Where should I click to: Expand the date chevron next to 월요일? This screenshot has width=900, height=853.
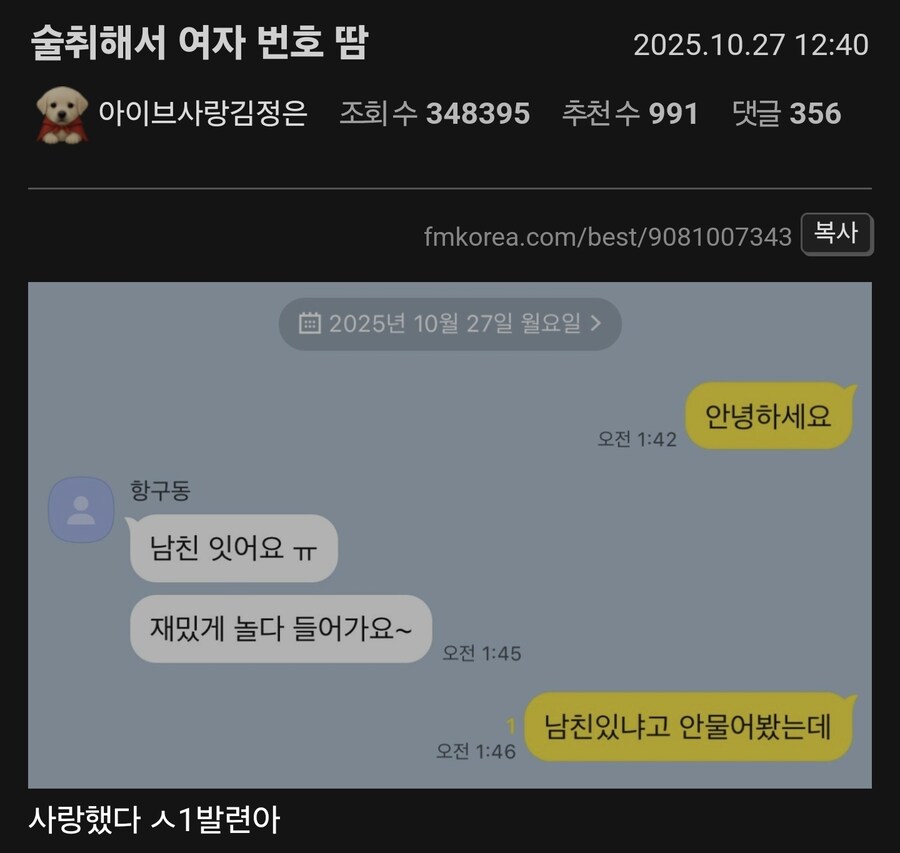tap(596, 323)
